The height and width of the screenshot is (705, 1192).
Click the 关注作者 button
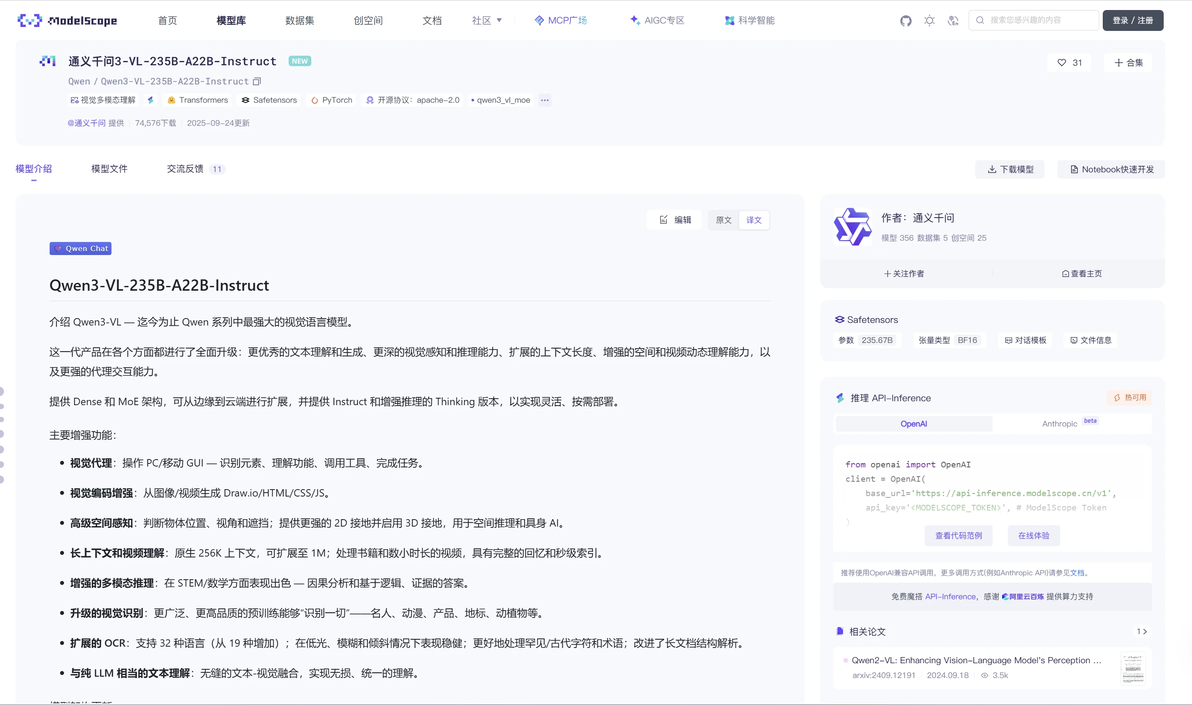905,274
